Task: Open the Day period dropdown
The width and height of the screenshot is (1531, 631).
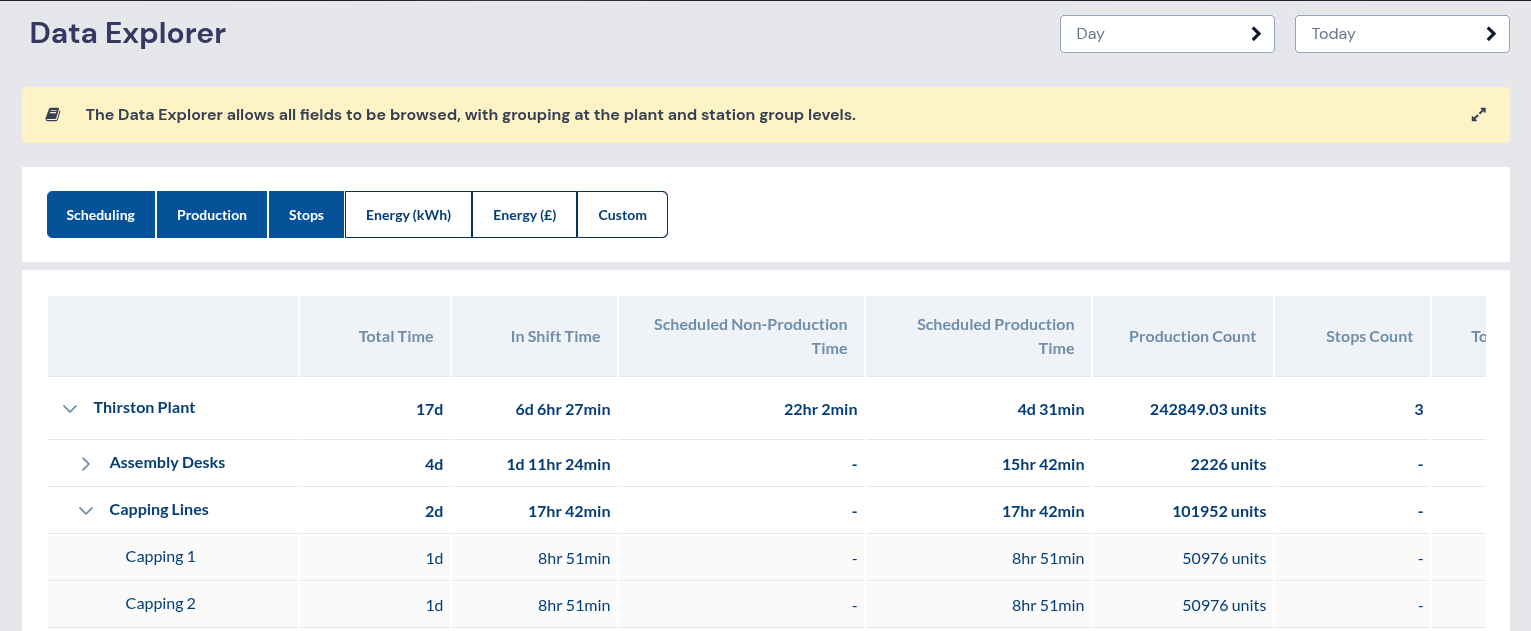Action: tap(1167, 34)
